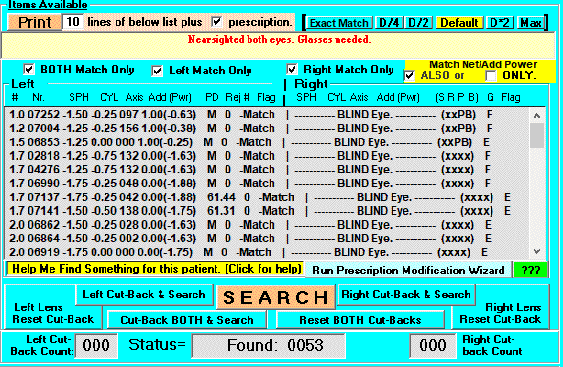Click Left Cut-Back & Search
The width and height of the screenshot is (563, 367).
coord(144,295)
